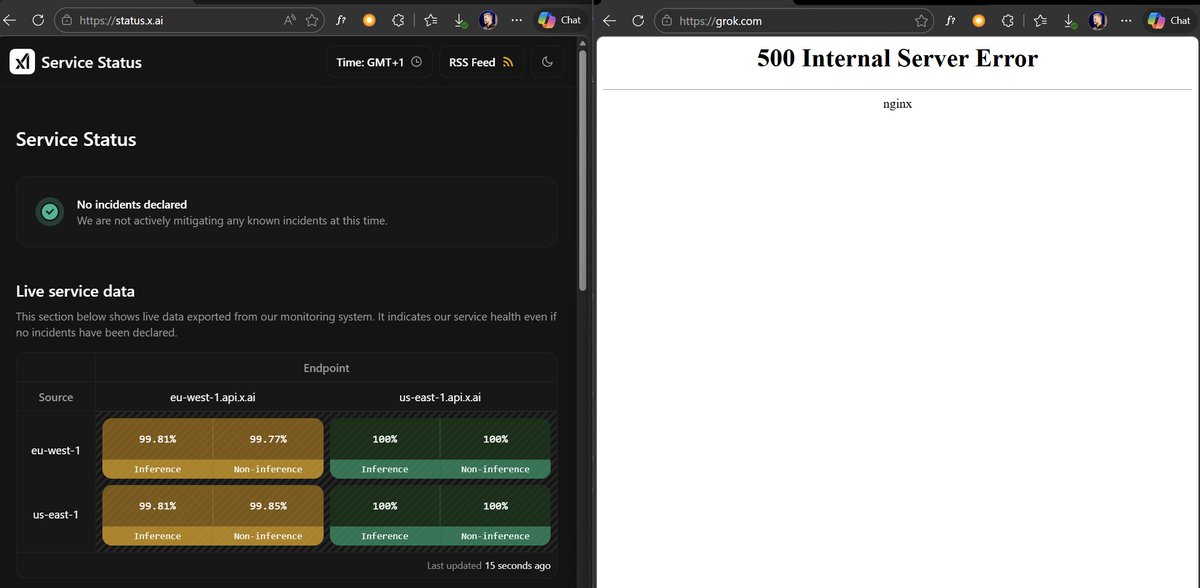Open Favorites list in grok.com window
Image resolution: width=1200 pixels, height=588 pixels.
[1040, 20]
